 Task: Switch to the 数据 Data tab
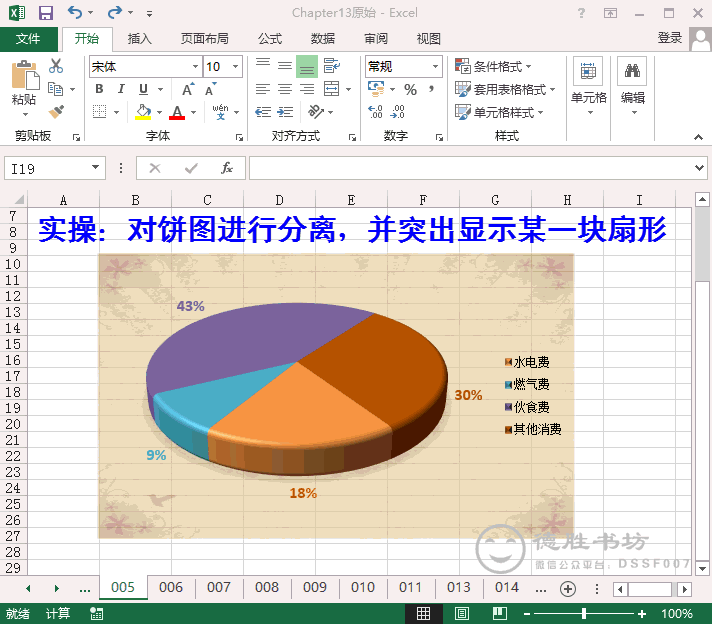click(323, 39)
